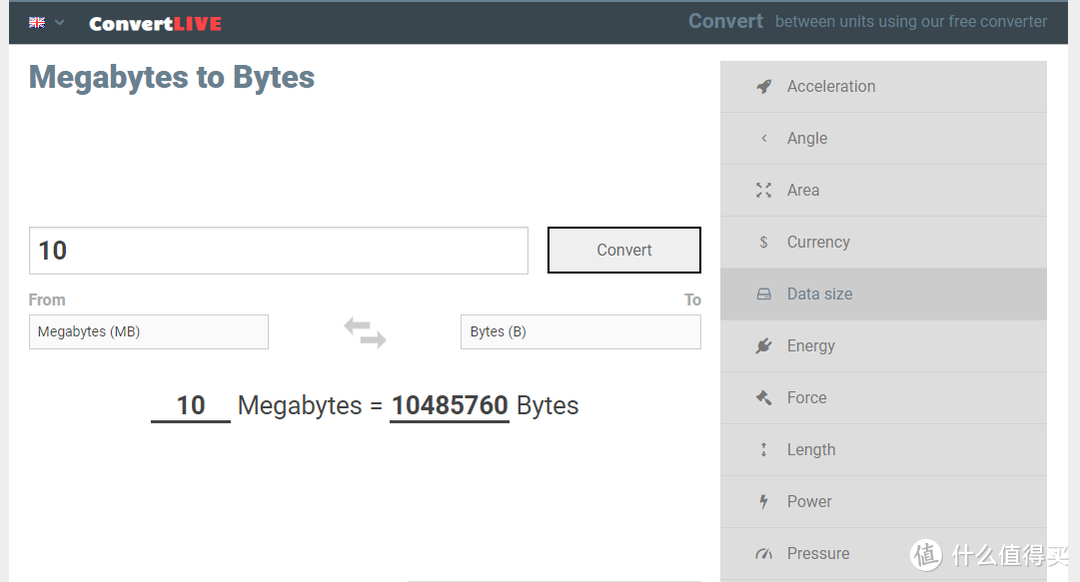This screenshot has width=1080, height=582.
Task: Select the Pressure category label
Action: [818, 554]
